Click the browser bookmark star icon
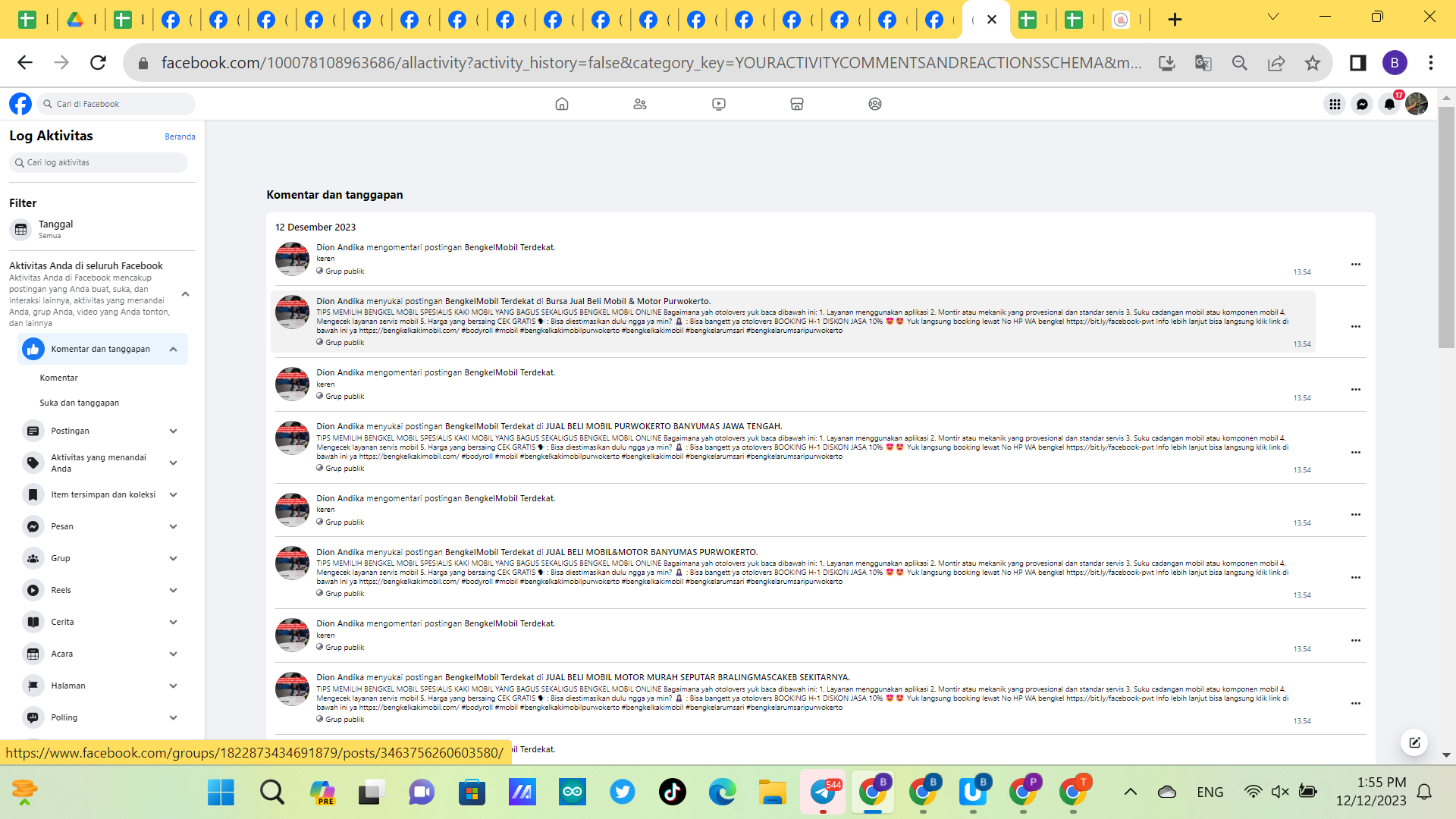The image size is (1456, 819). (x=1312, y=63)
